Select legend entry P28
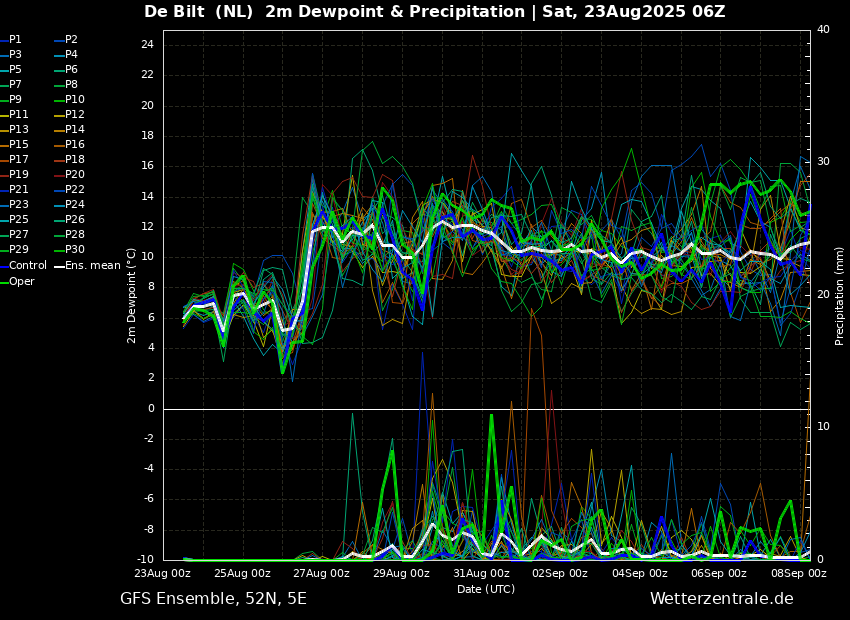Viewport: 850px width, 620px height. tap(69, 234)
